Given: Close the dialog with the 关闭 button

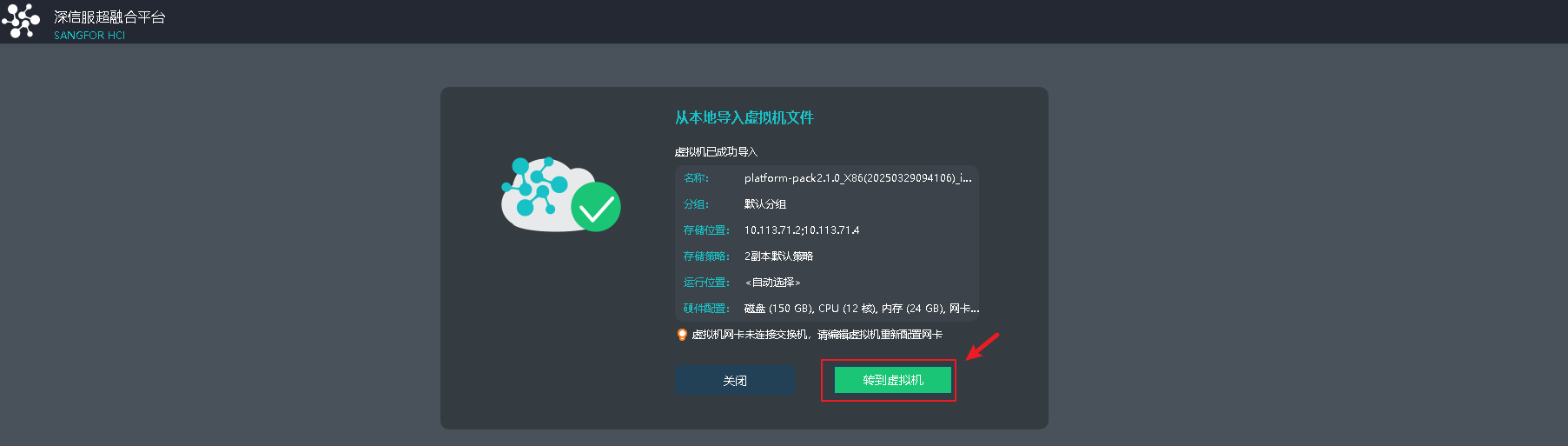Looking at the screenshot, I should pyautogui.click(x=735, y=381).
